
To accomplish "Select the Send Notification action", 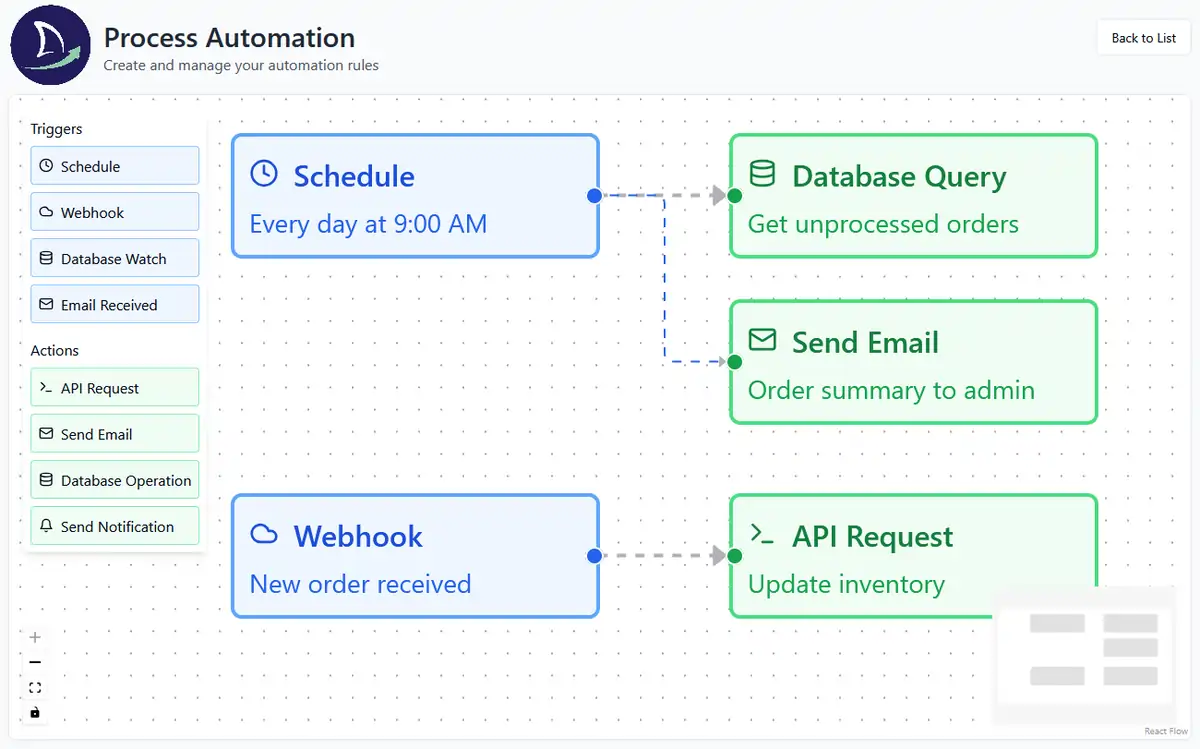I will click(x=115, y=526).
